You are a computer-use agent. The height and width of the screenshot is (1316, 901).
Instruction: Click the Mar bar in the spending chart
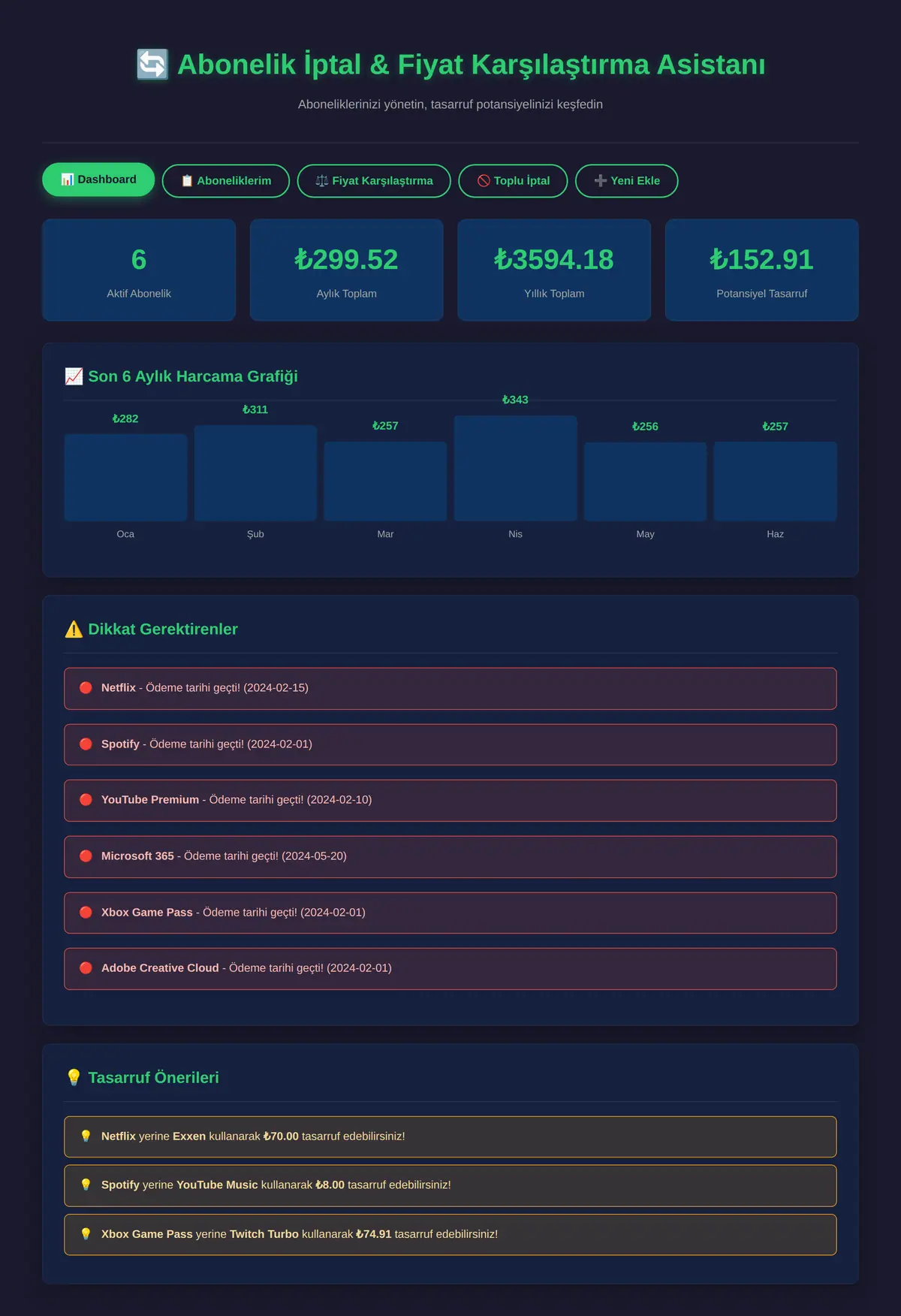[x=385, y=481]
